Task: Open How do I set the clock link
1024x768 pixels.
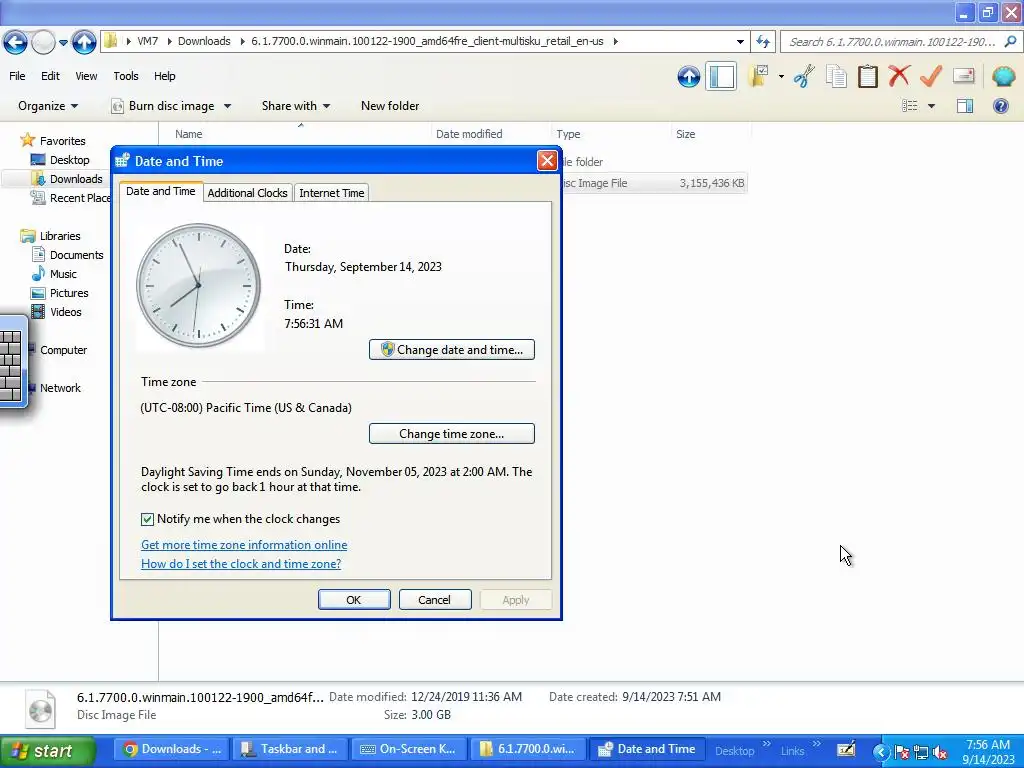Action: [x=241, y=564]
